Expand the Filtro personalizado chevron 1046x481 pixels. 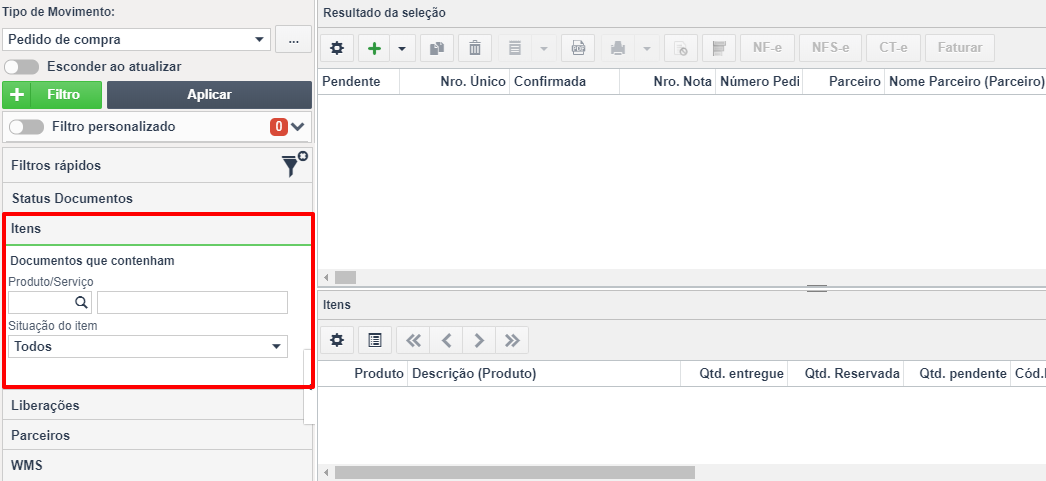click(298, 127)
